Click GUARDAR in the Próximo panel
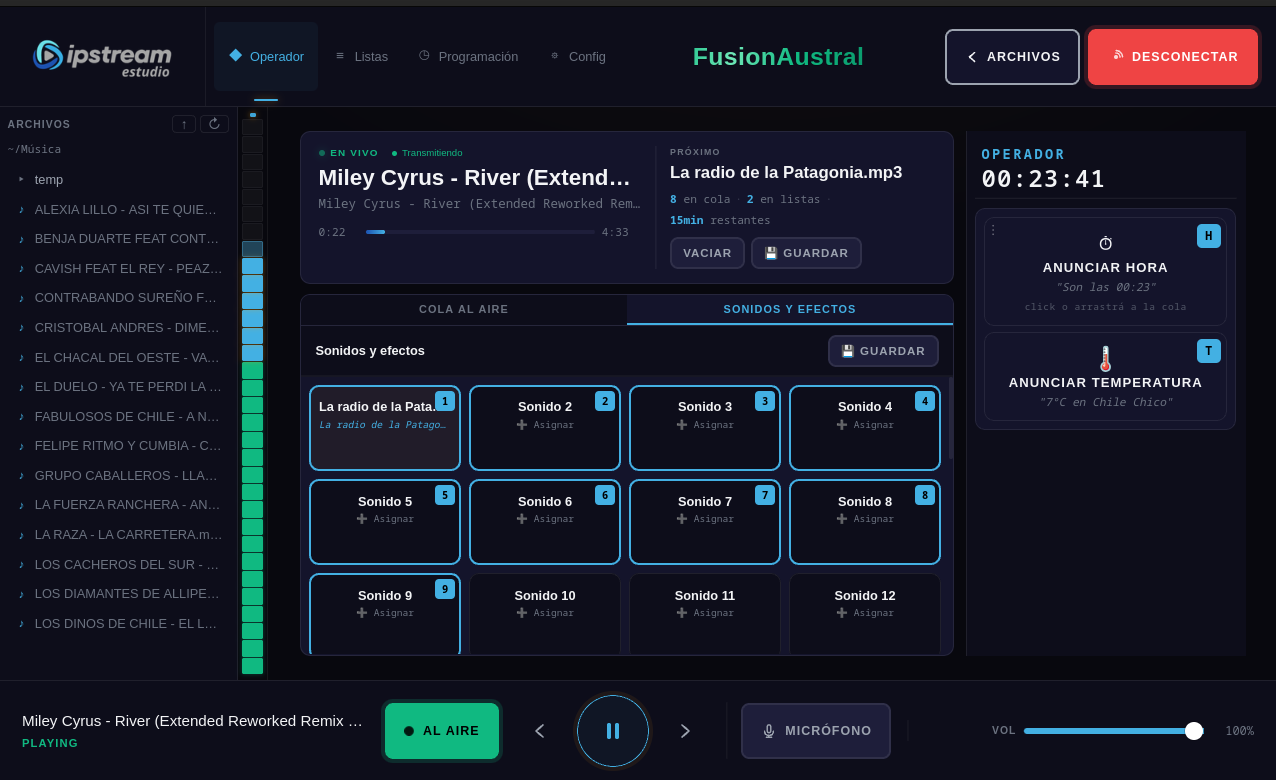This screenshot has height=780, width=1276. (x=806, y=253)
